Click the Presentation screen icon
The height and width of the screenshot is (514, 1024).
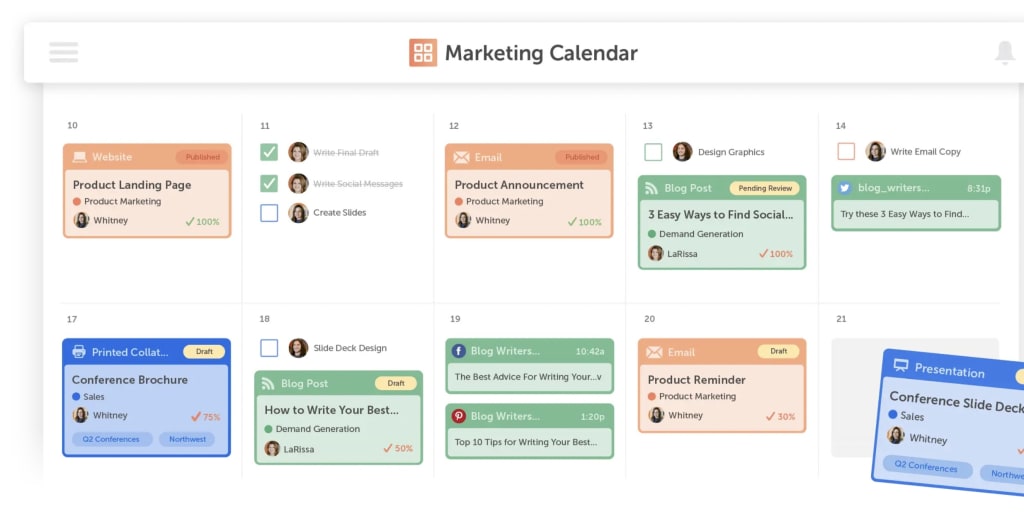point(901,364)
